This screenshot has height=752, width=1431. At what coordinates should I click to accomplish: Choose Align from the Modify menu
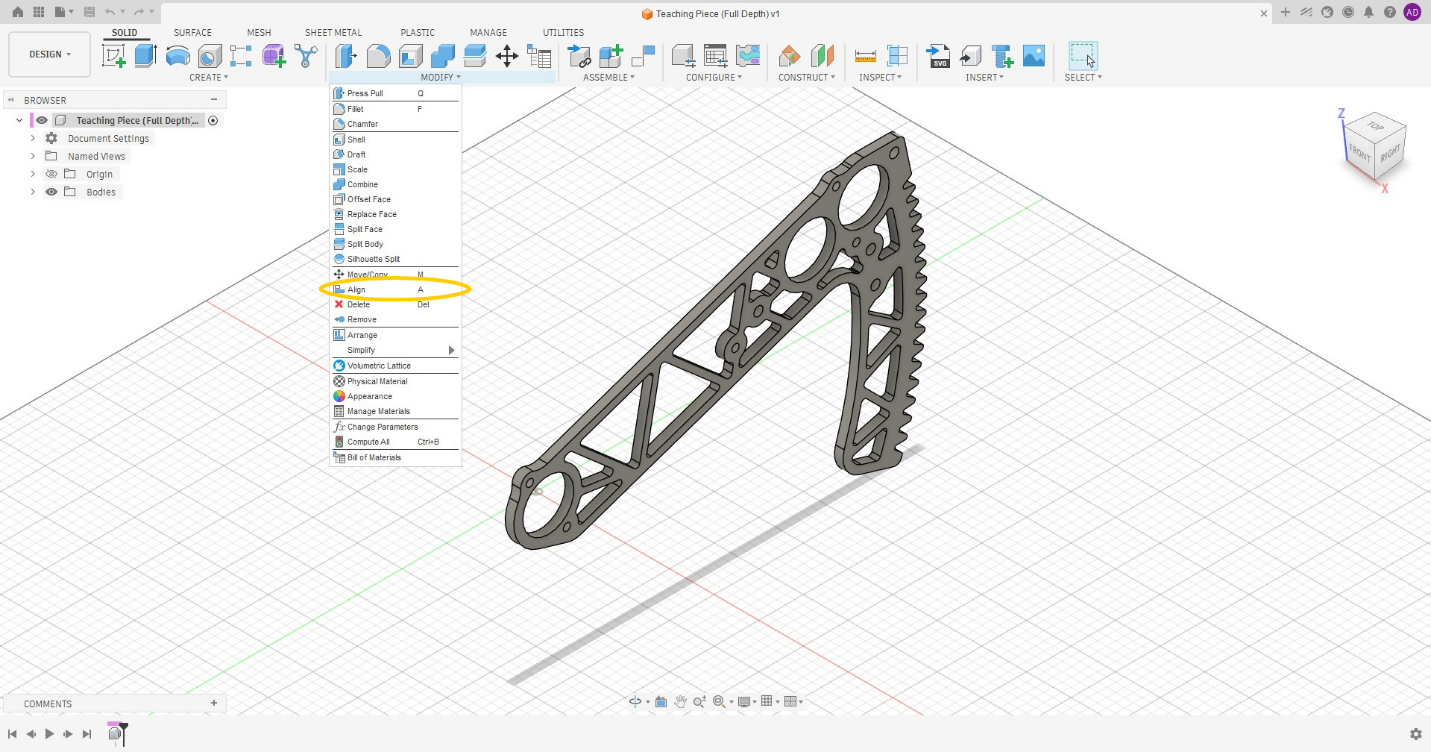(x=395, y=290)
